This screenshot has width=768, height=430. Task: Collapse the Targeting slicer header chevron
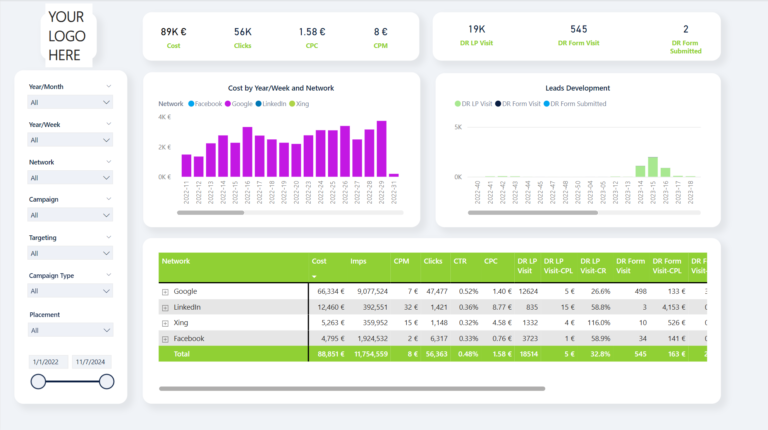tap(109, 237)
